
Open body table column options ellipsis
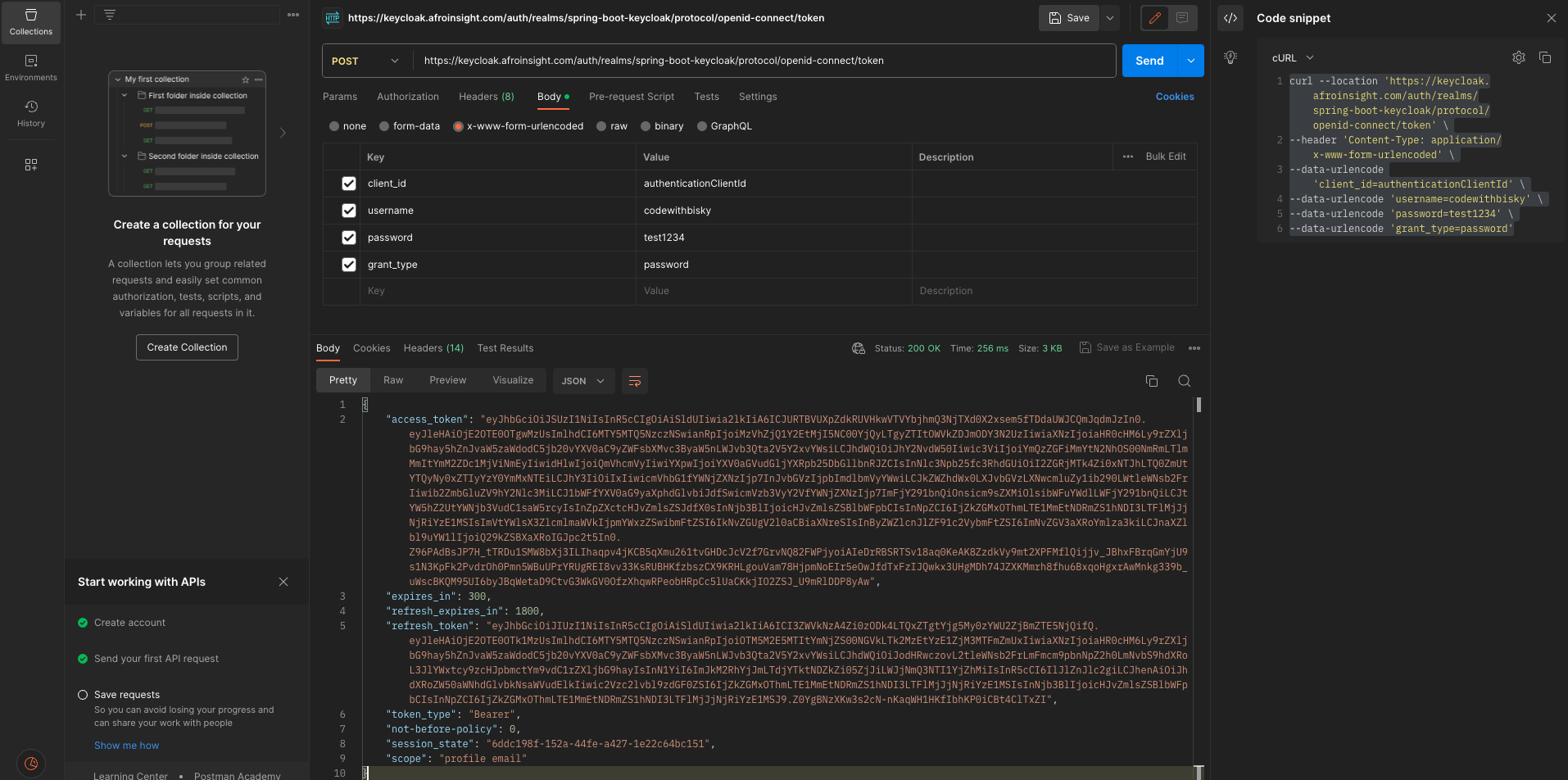(1128, 156)
